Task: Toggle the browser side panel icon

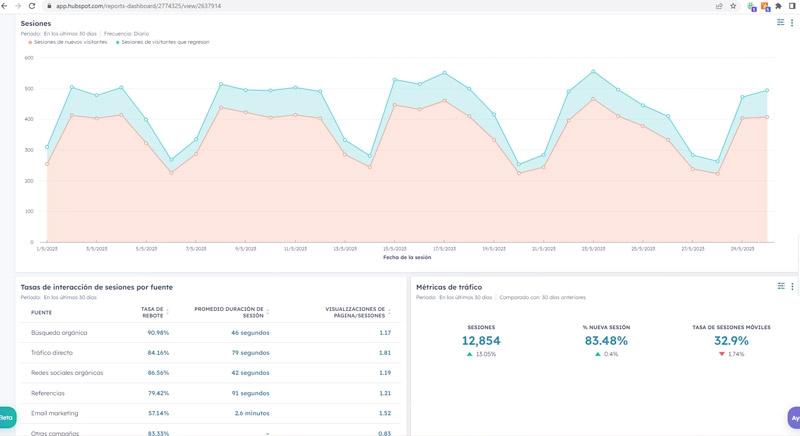Action: tap(792, 6)
